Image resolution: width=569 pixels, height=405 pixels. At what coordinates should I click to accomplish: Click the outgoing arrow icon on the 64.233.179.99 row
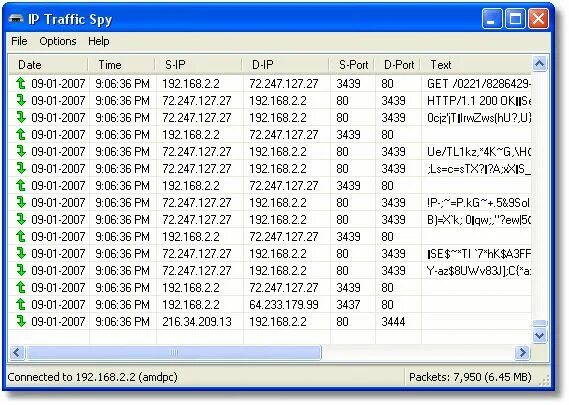21,304
